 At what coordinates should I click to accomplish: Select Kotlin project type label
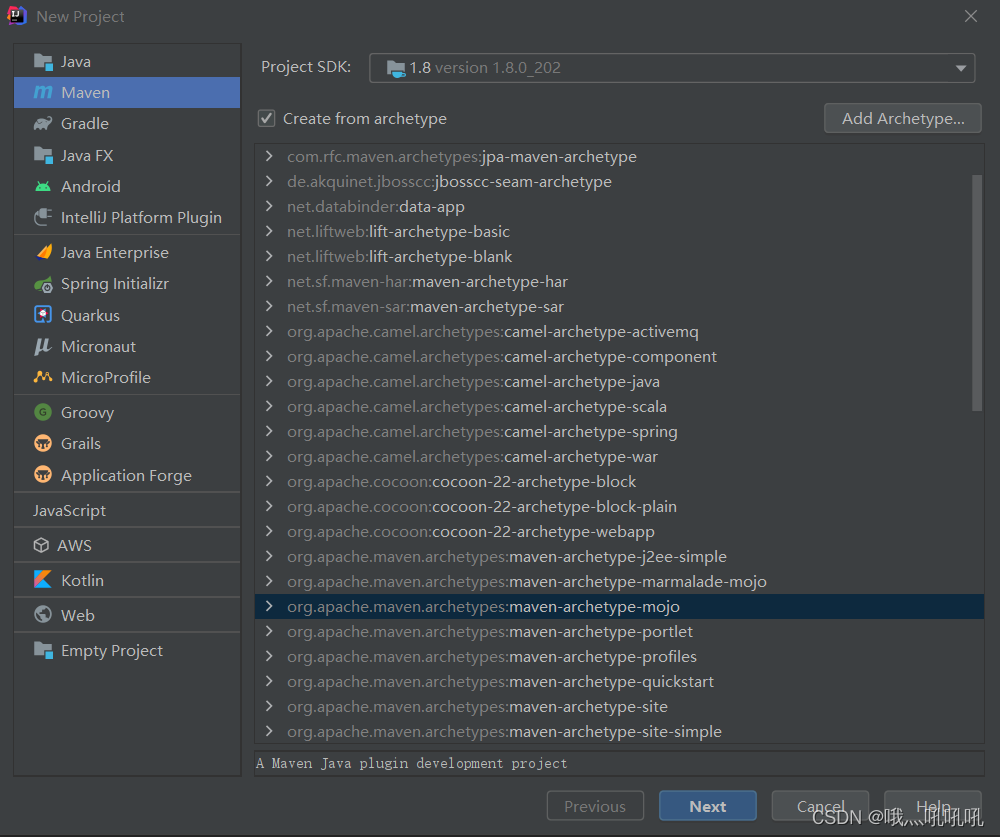[x=82, y=581]
